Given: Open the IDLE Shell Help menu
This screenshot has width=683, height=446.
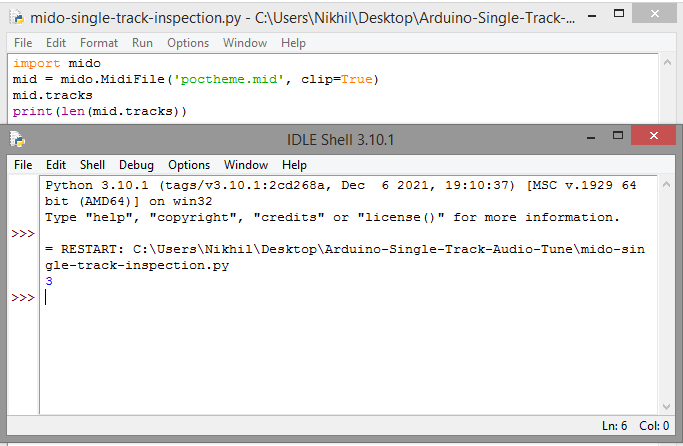Looking at the screenshot, I should point(294,165).
